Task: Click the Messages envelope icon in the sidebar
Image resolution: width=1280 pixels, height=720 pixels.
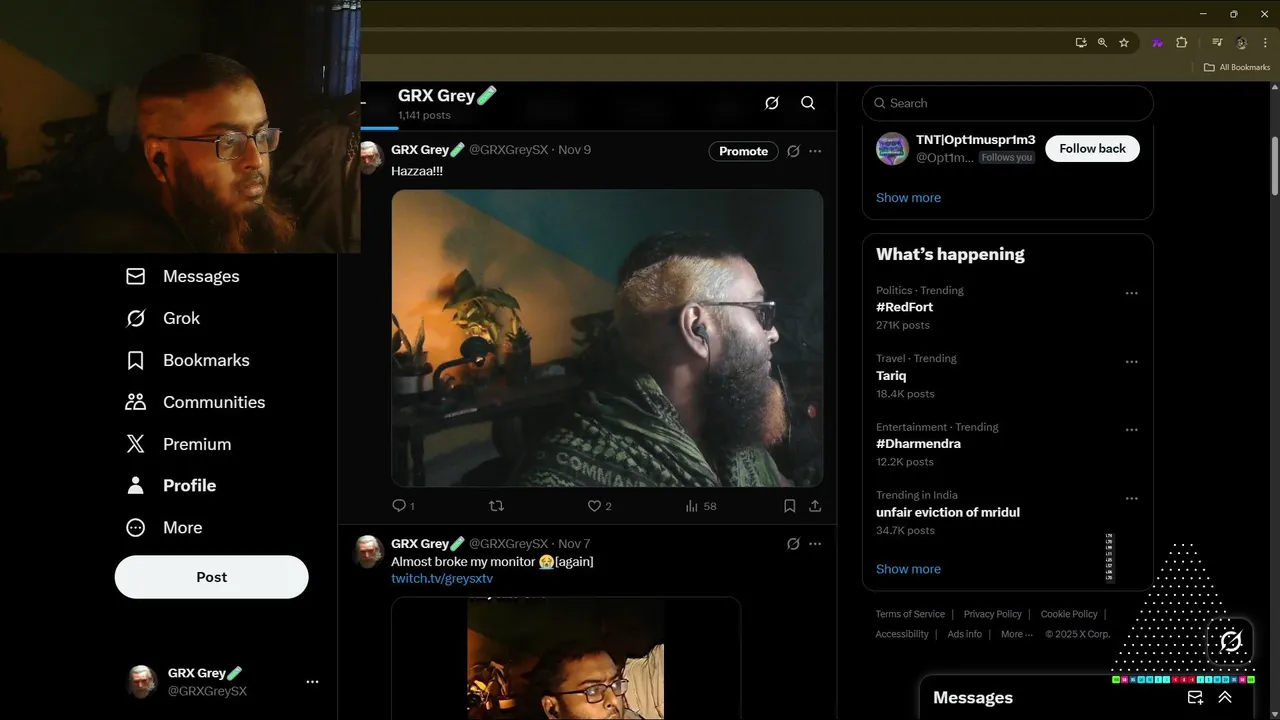Action: 135,276
